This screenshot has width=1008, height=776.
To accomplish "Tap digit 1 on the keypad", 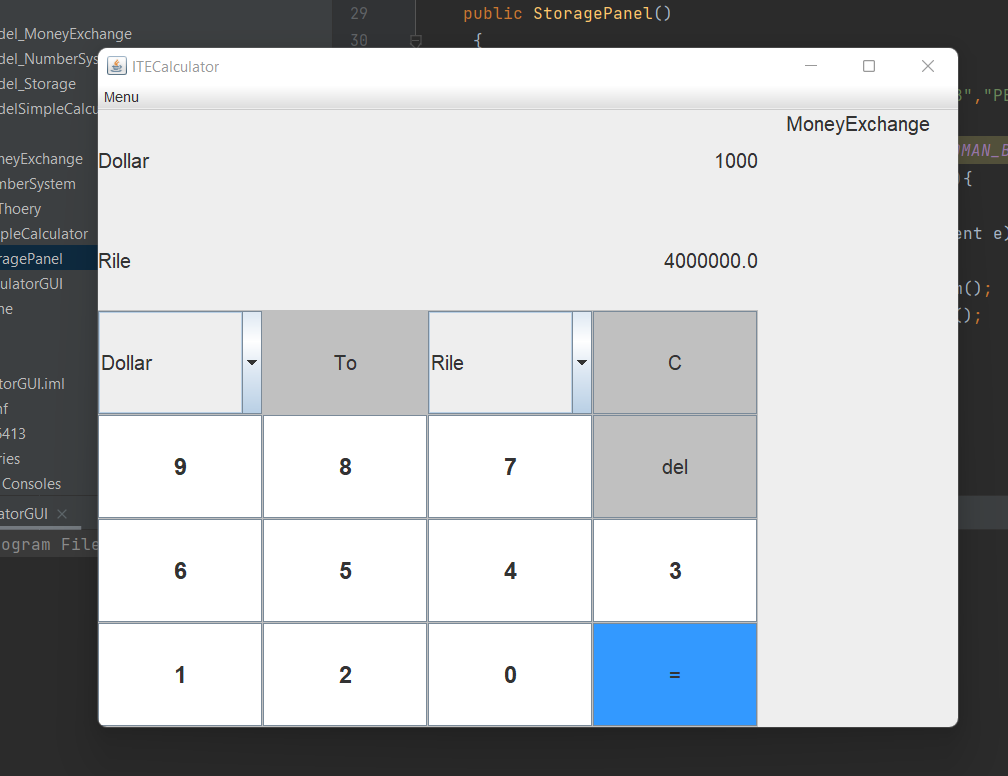I will [x=180, y=674].
